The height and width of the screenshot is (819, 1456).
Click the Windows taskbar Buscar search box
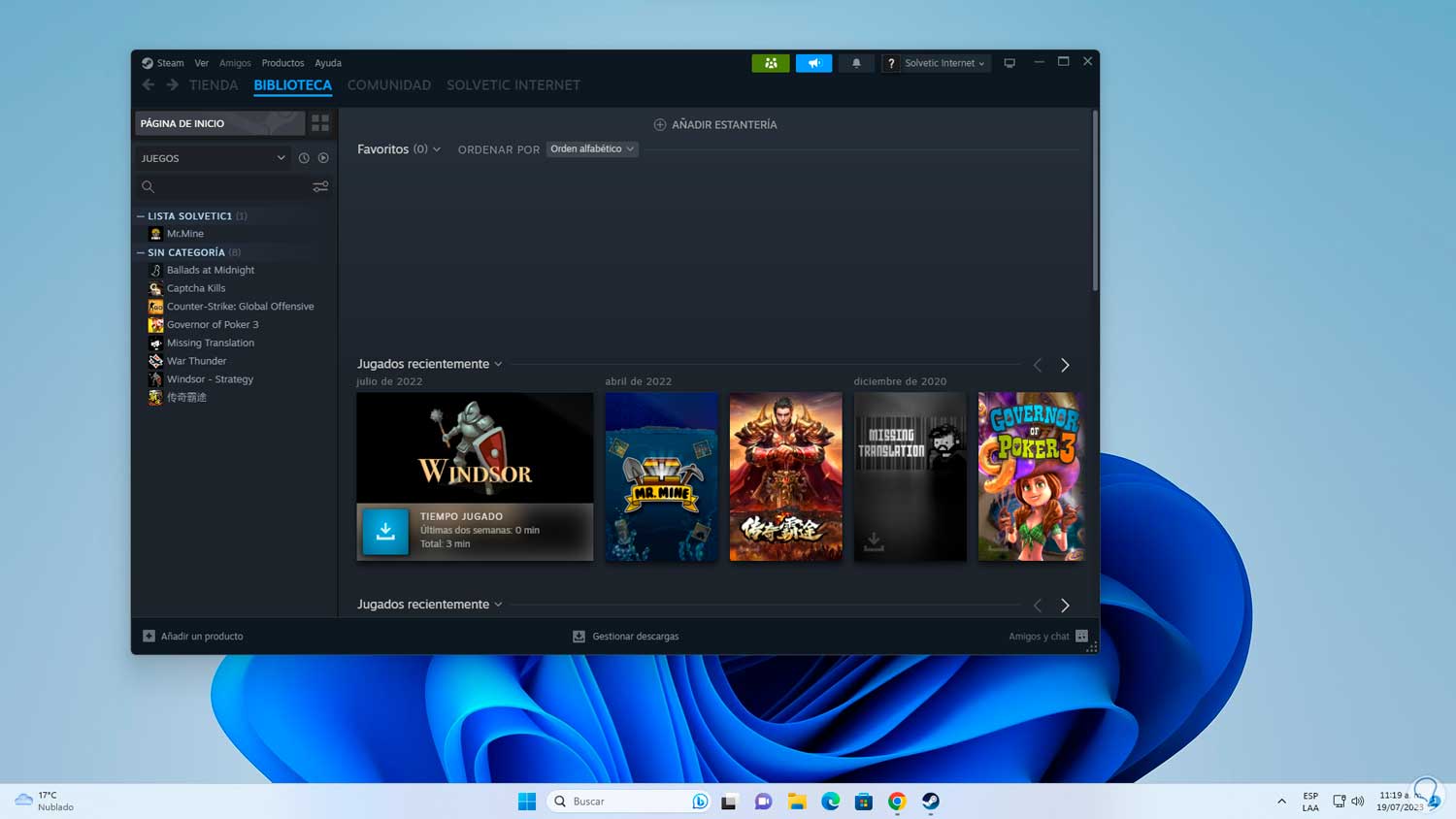click(x=629, y=802)
